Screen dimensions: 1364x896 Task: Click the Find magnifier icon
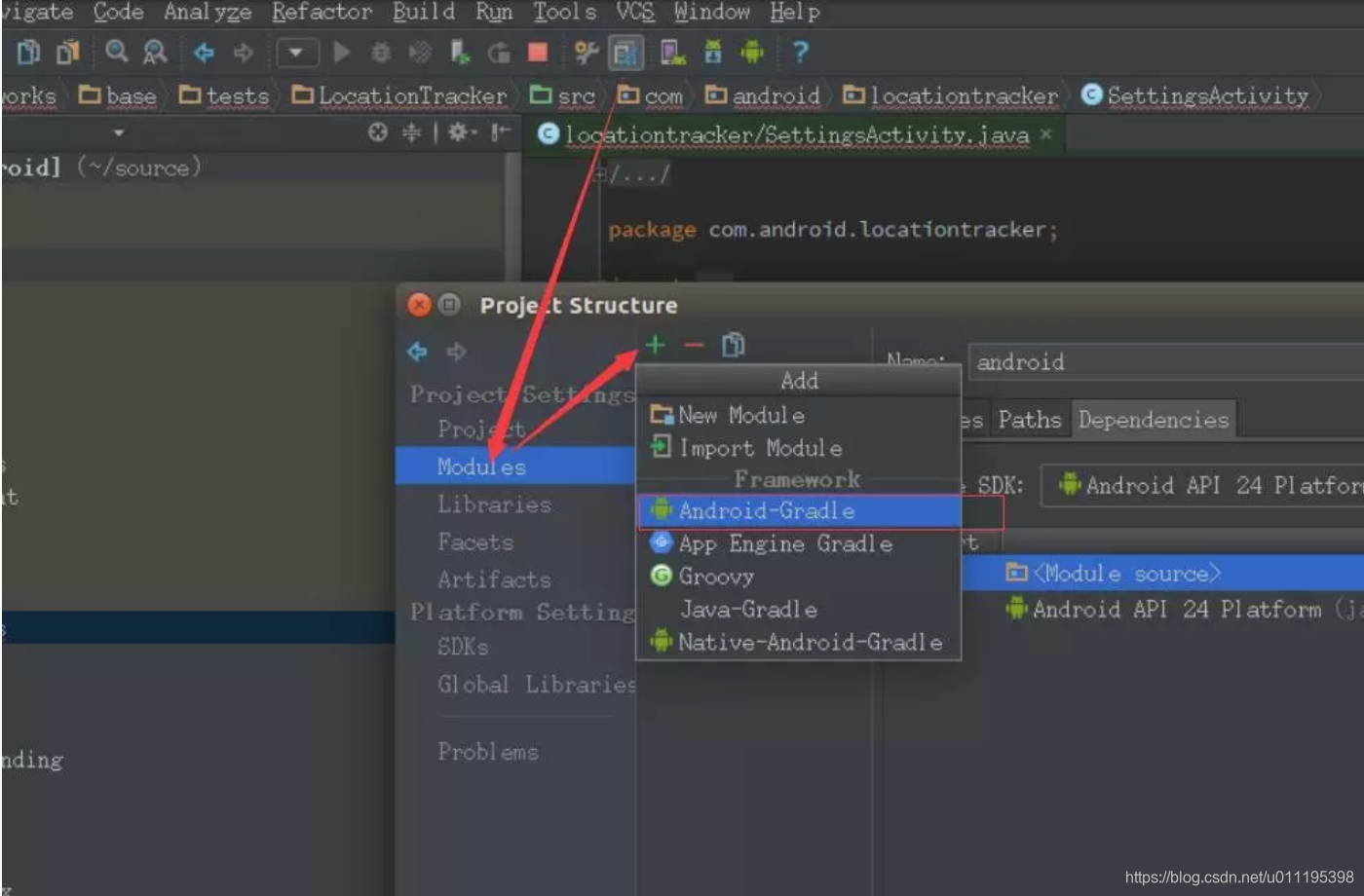pos(117,51)
